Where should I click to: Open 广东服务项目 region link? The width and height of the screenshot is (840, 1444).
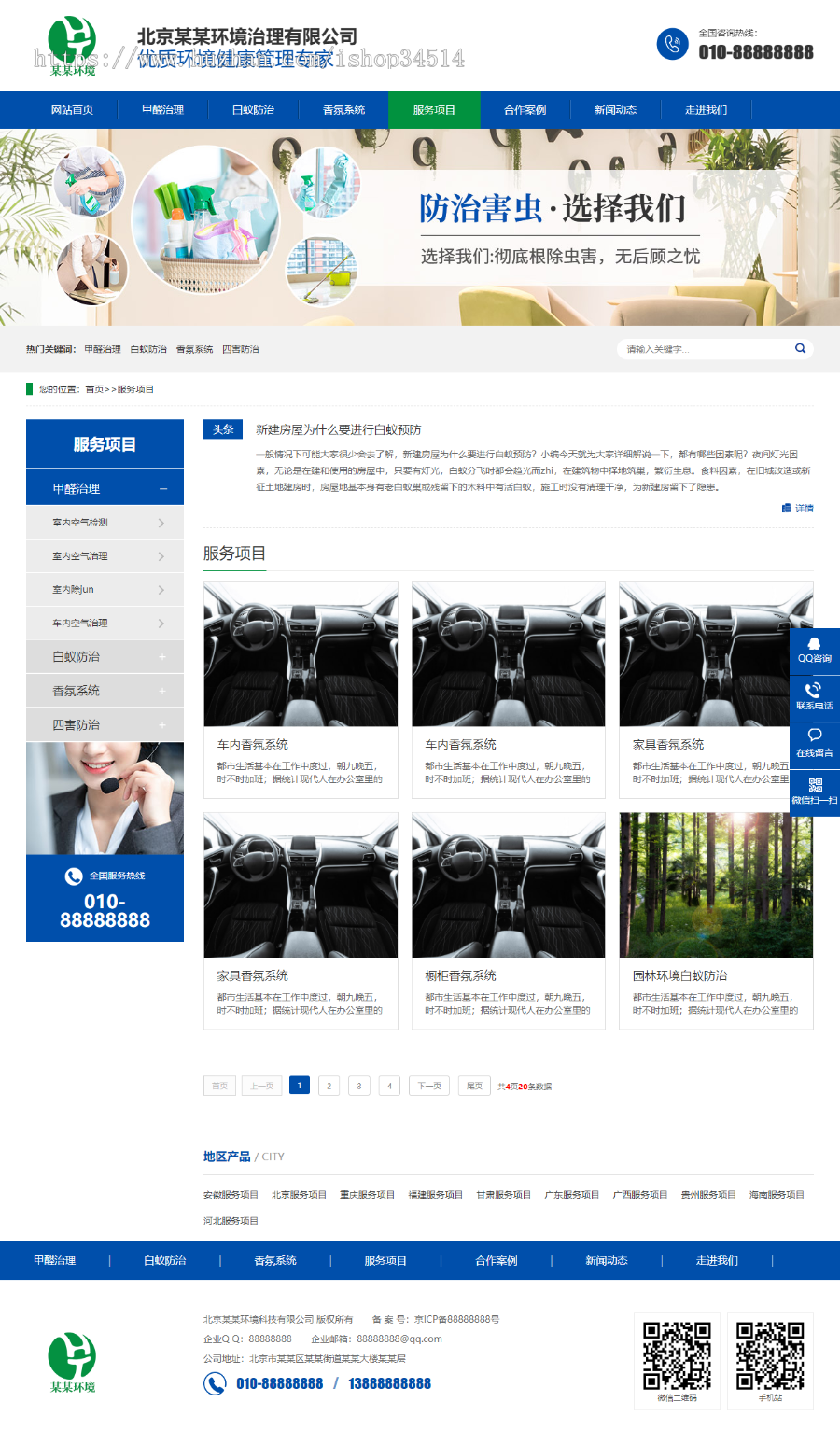[572, 1195]
